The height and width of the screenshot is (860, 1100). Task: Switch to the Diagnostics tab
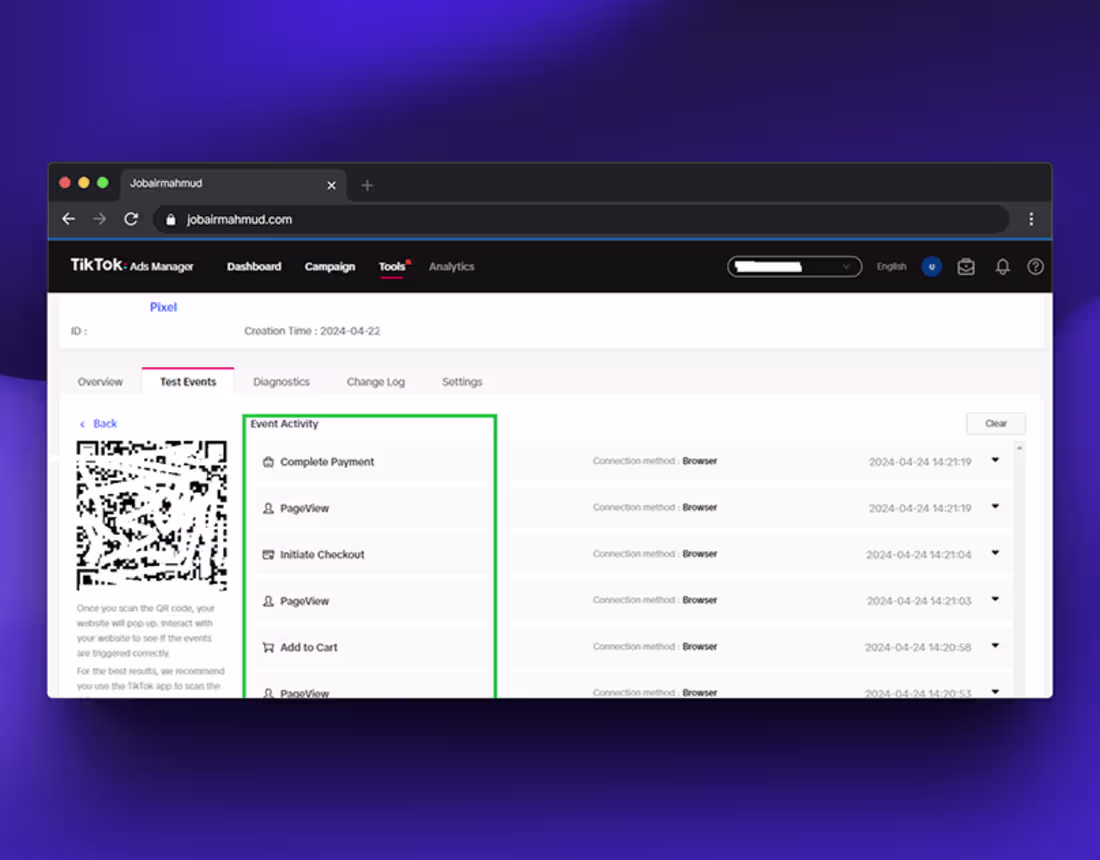281,381
